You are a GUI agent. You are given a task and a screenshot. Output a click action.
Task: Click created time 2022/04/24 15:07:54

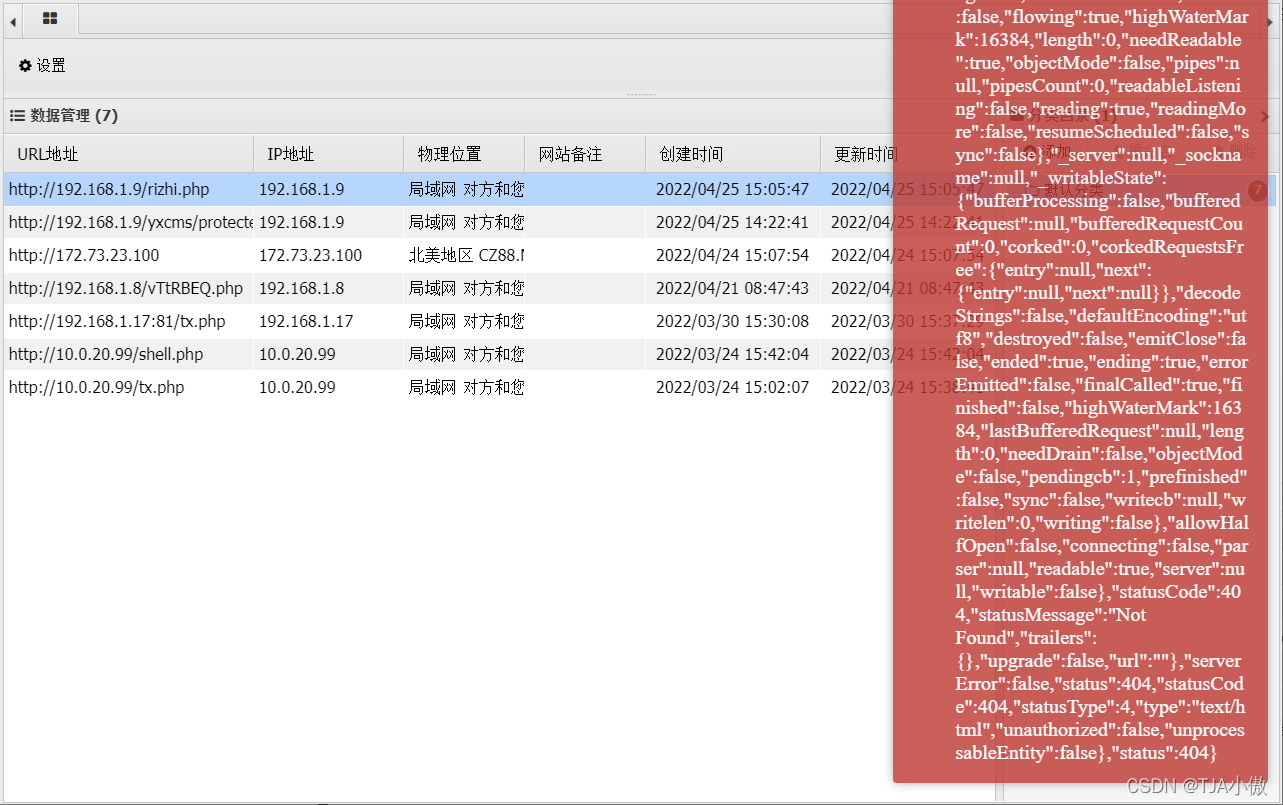[732, 255]
